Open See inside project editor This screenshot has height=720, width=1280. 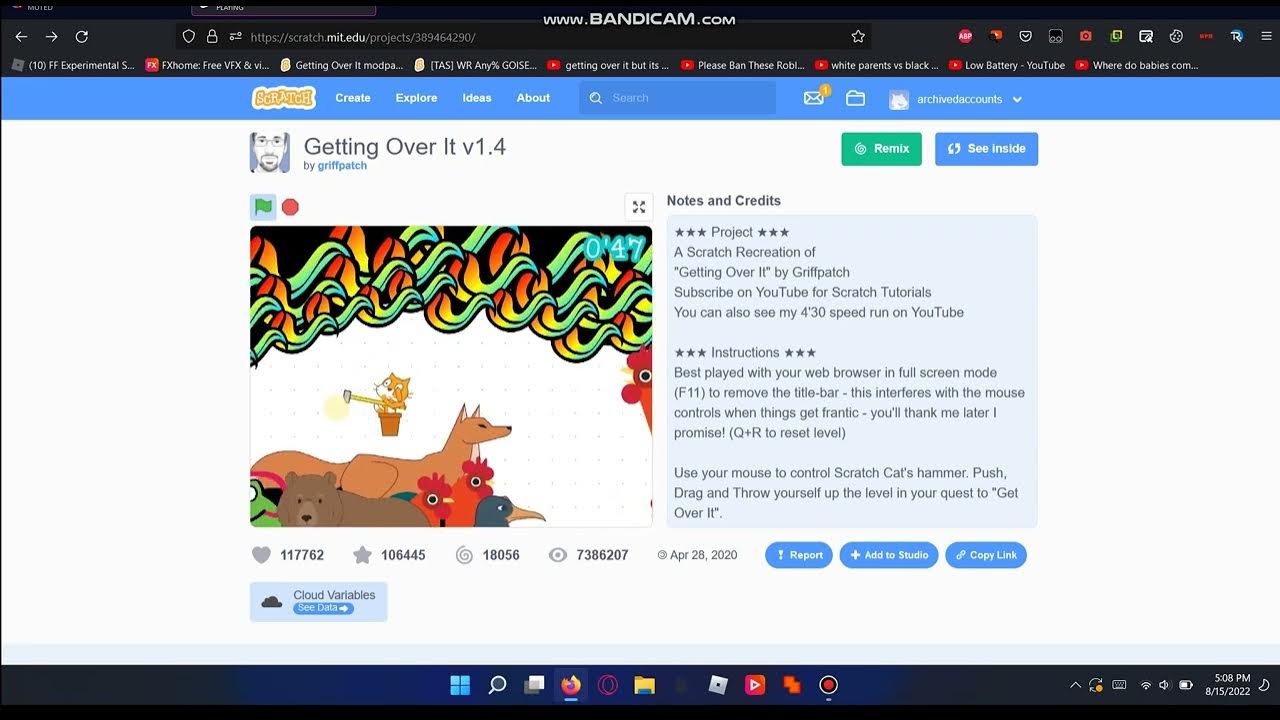[x=986, y=149]
